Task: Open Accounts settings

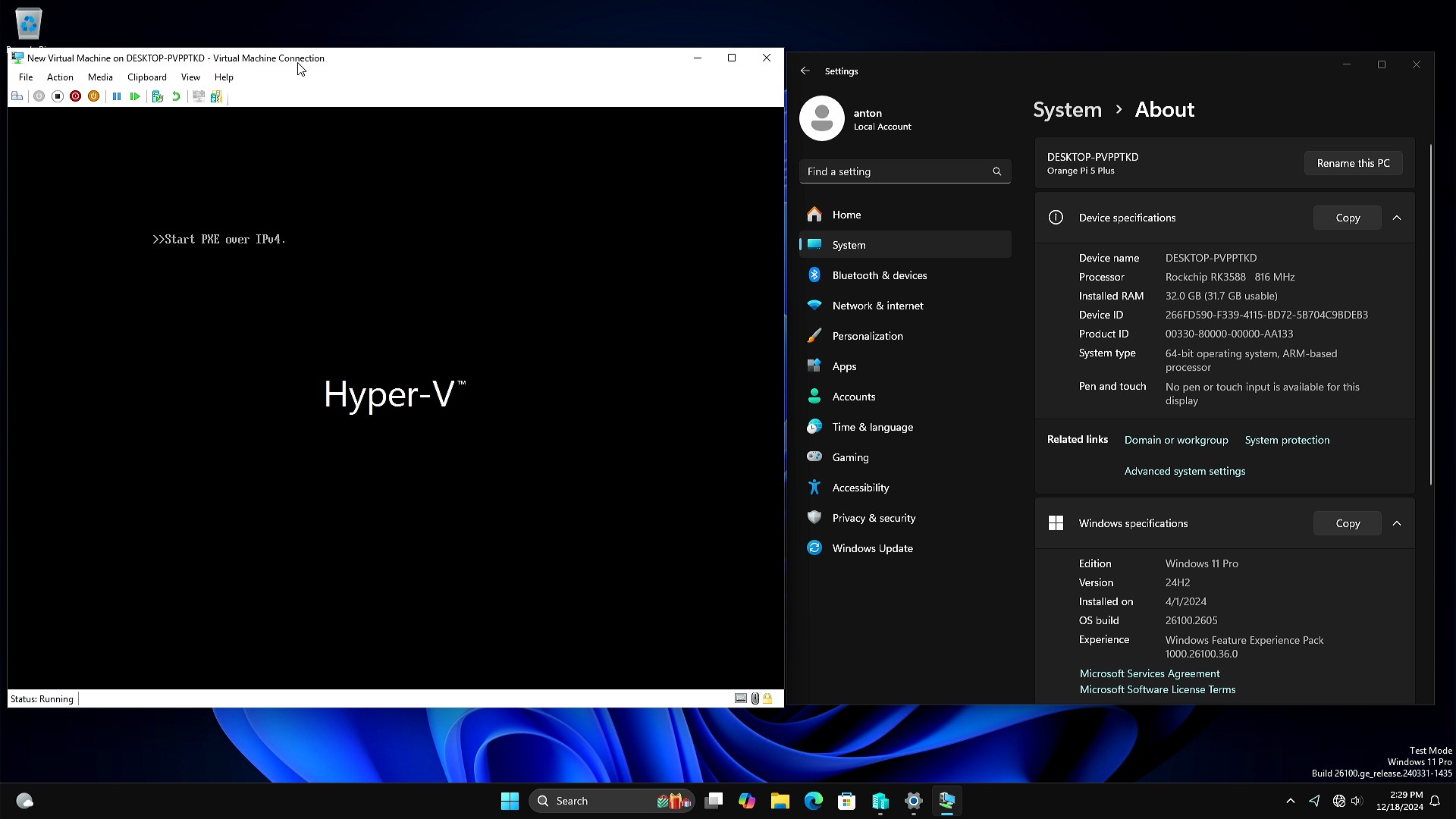Action: (x=905, y=397)
